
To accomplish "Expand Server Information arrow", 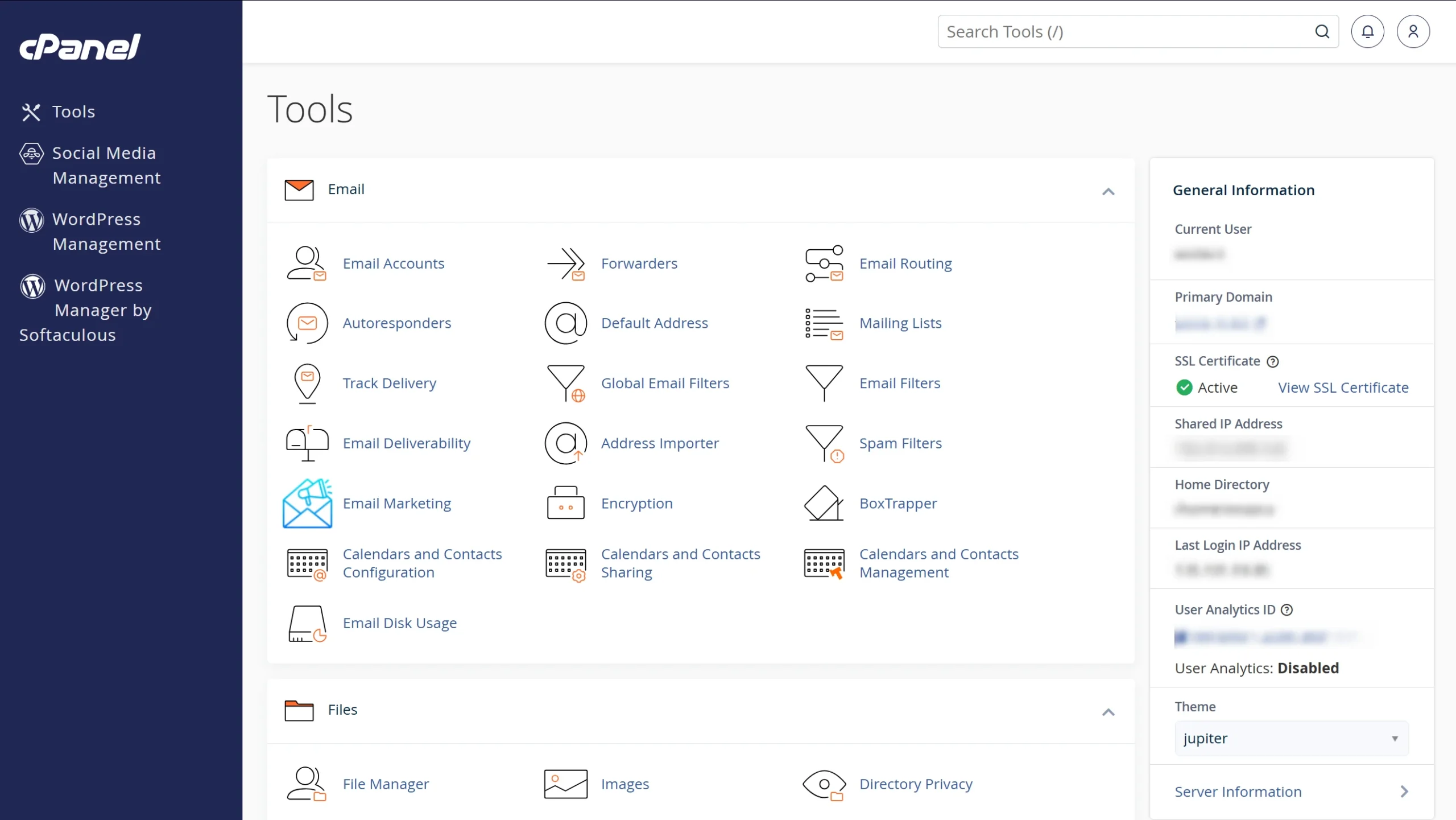I will click(1404, 792).
